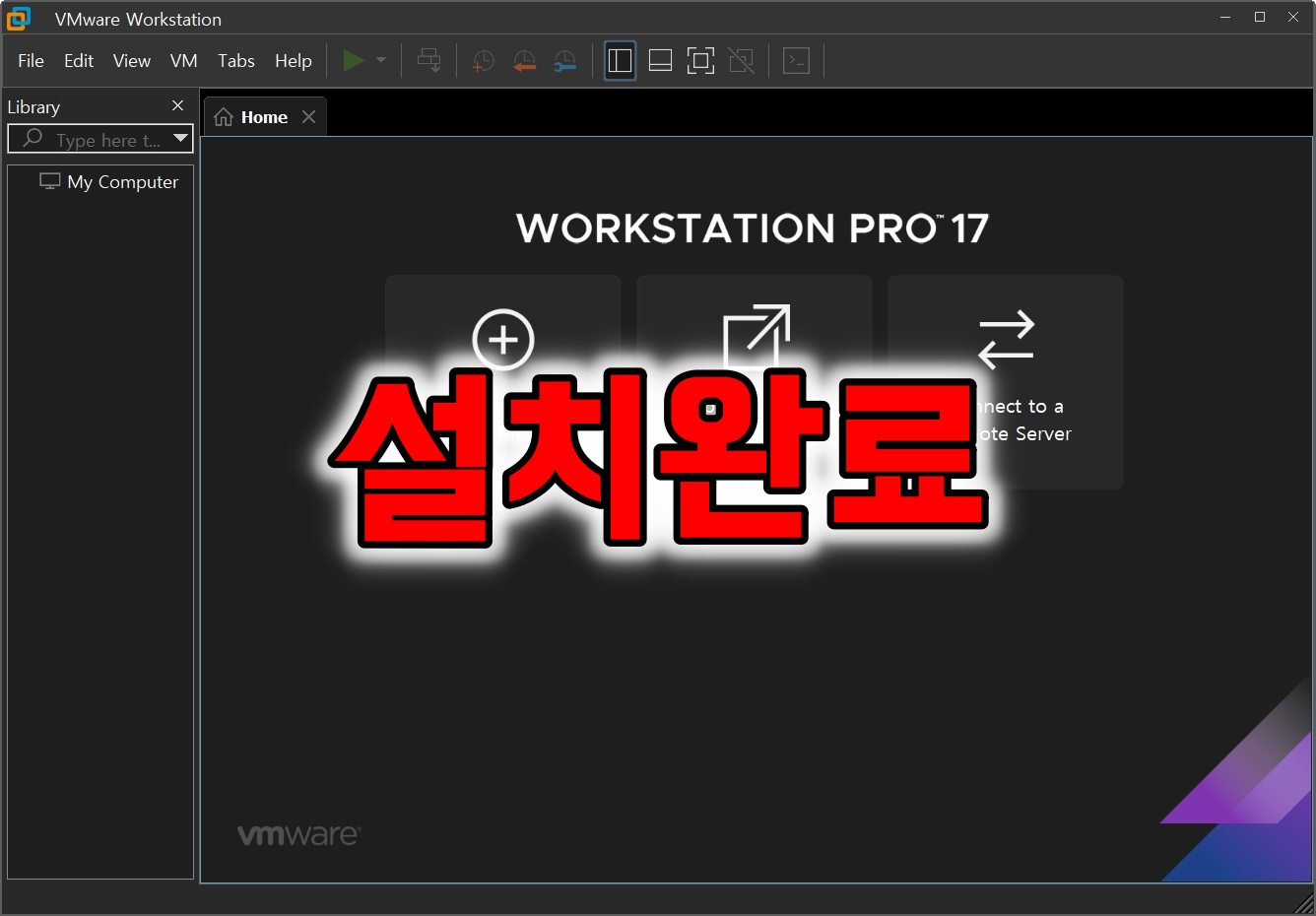Click the Send Ctrl+Alt+Del toolbar icon

(429, 61)
